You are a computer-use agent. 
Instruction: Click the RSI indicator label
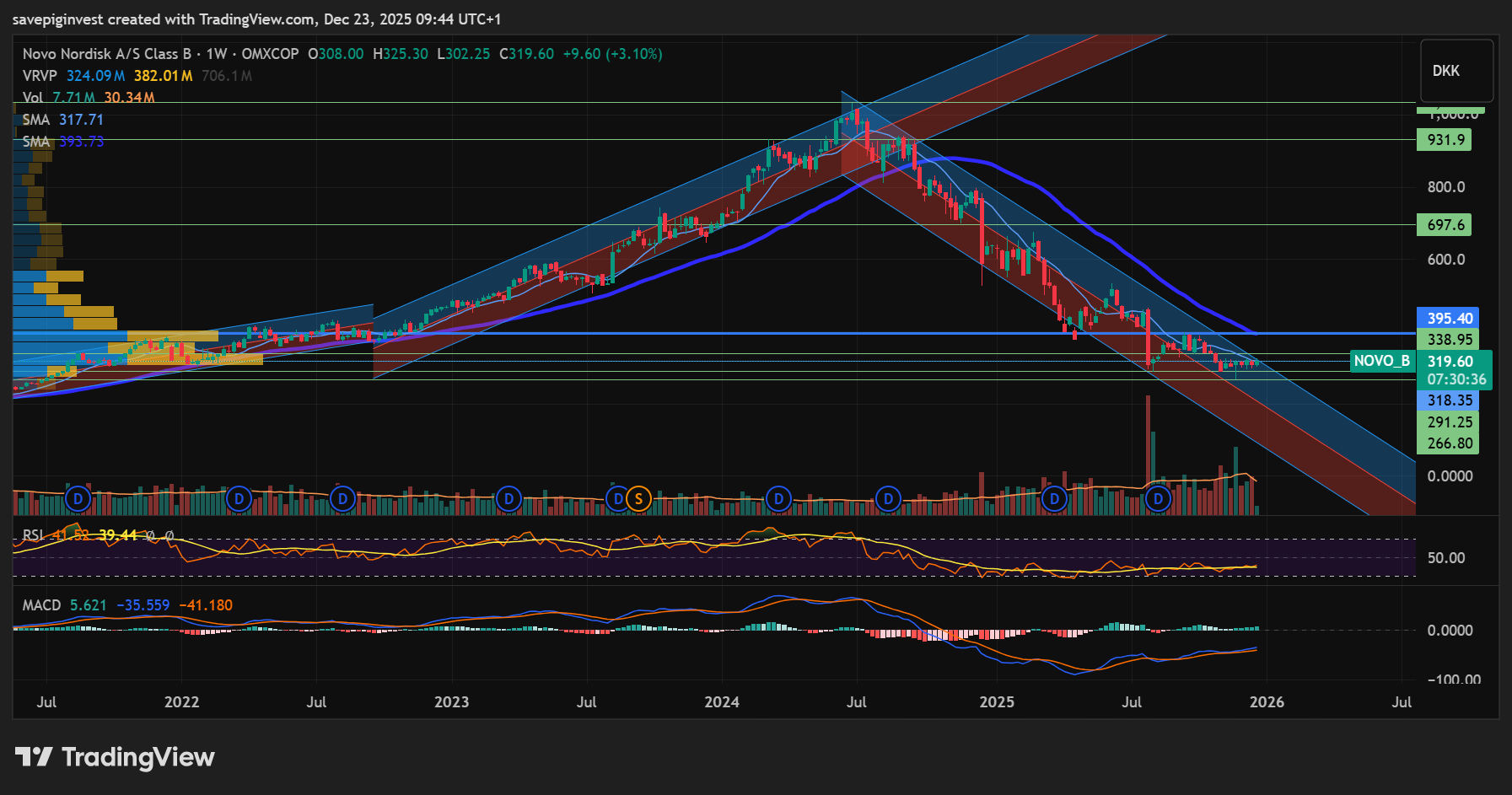[33, 535]
